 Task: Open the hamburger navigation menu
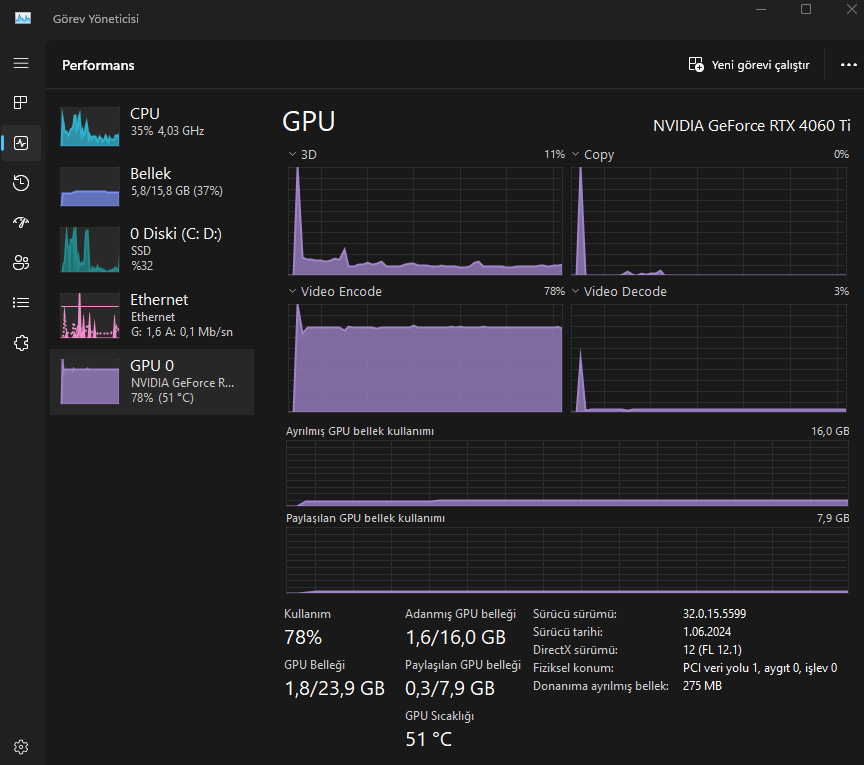[21, 63]
